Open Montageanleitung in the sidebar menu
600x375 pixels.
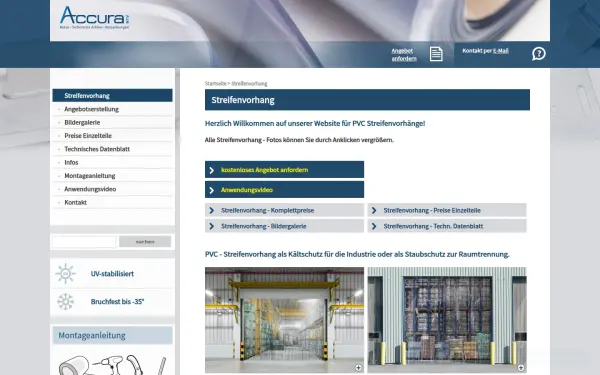112,176
